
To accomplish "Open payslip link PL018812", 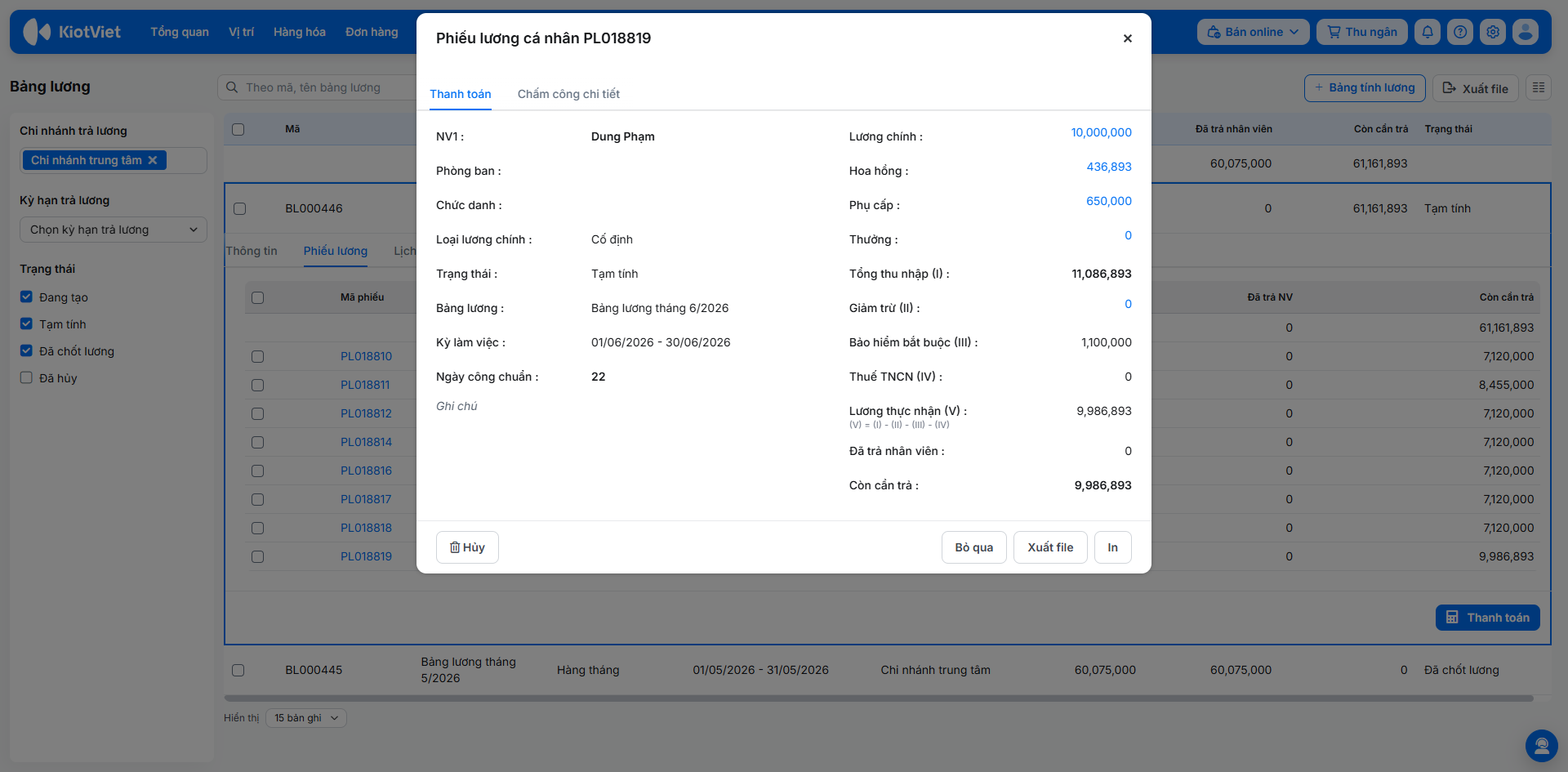I will tap(366, 413).
